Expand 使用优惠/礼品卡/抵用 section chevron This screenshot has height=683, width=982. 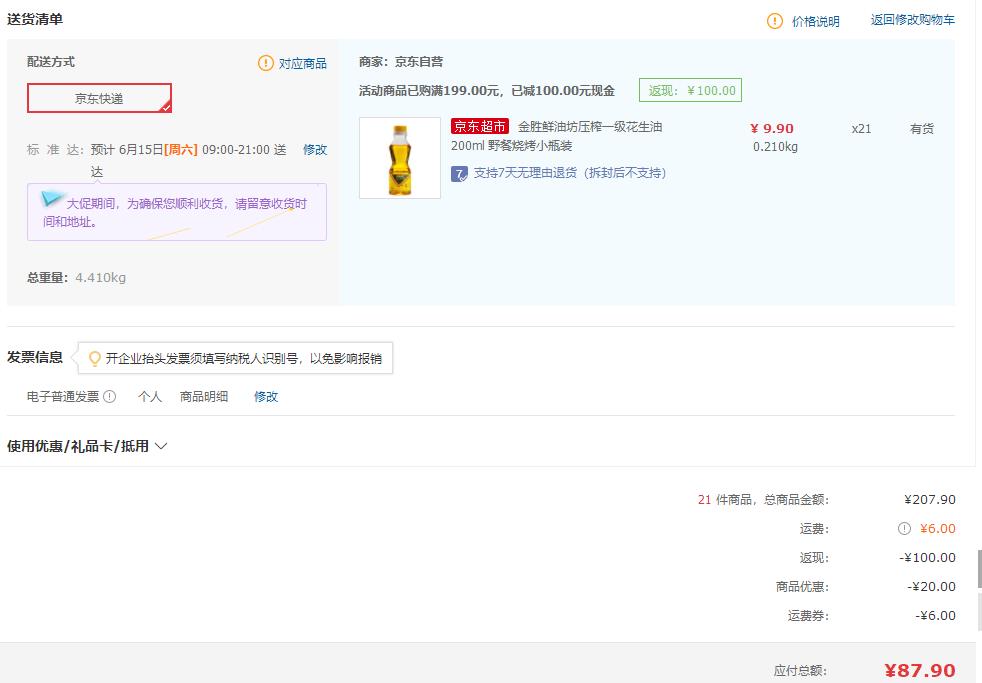[x=161, y=446]
